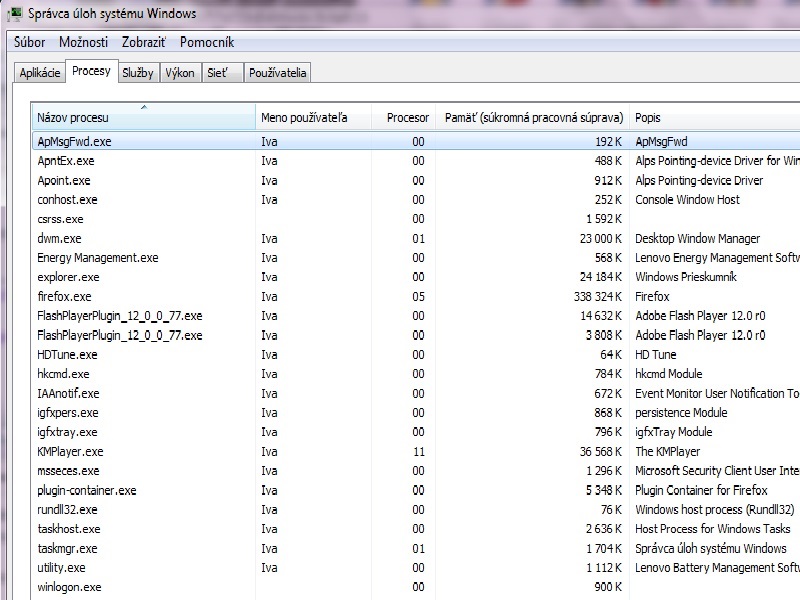Image resolution: width=800 pixels, height=600 pixels.
Task: Sort by Popis column header
Action: click(700, 118)
